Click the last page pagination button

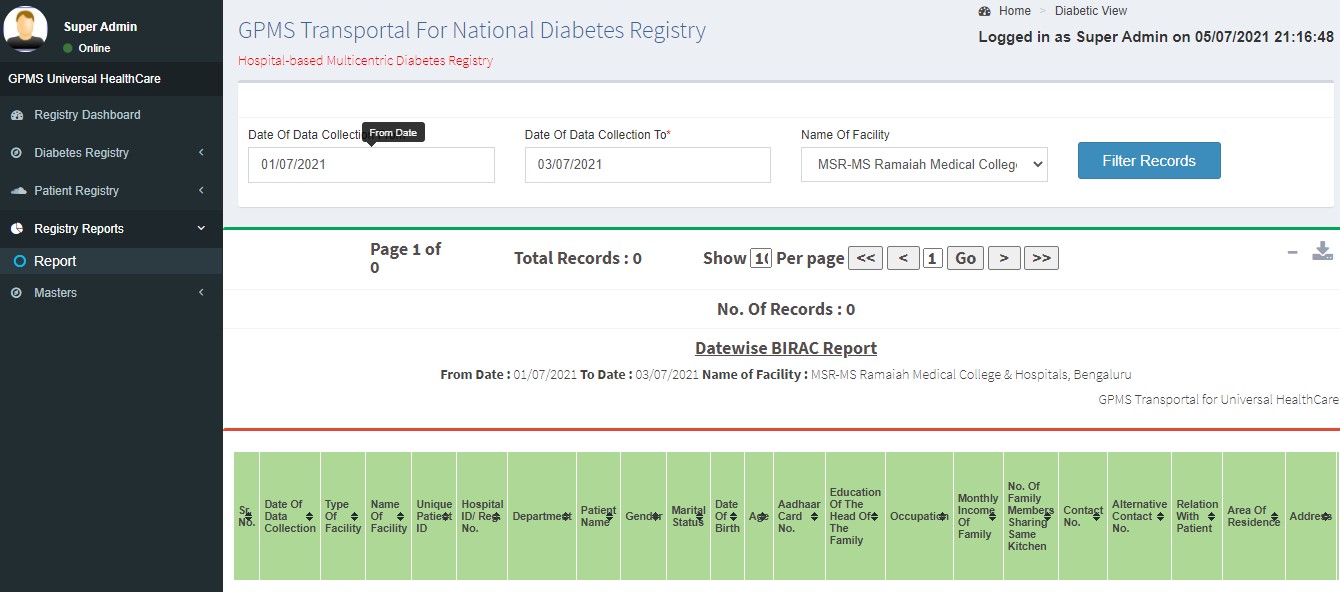(x=1041, y=257)
